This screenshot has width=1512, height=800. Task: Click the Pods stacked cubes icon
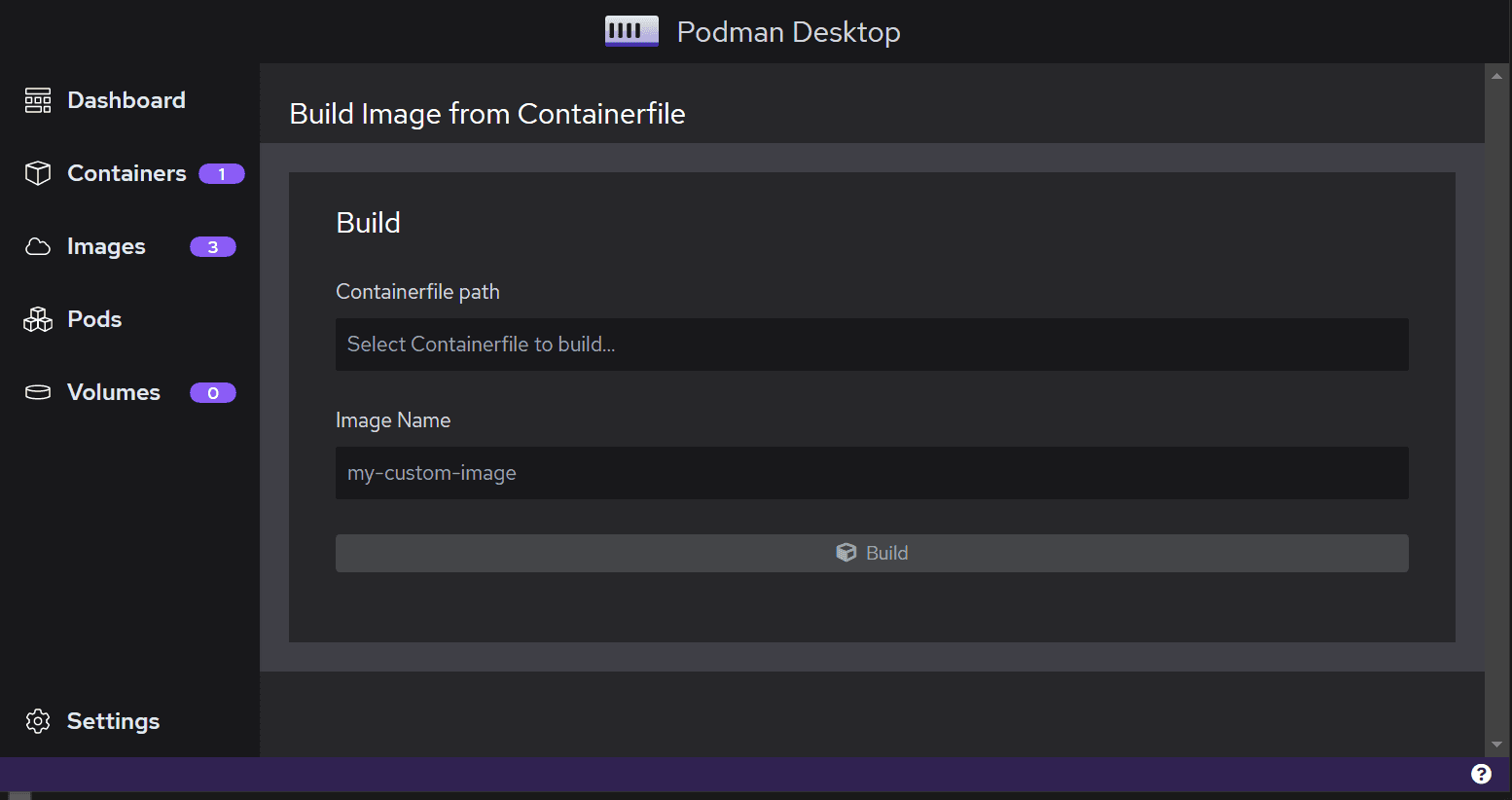(38, 319)
